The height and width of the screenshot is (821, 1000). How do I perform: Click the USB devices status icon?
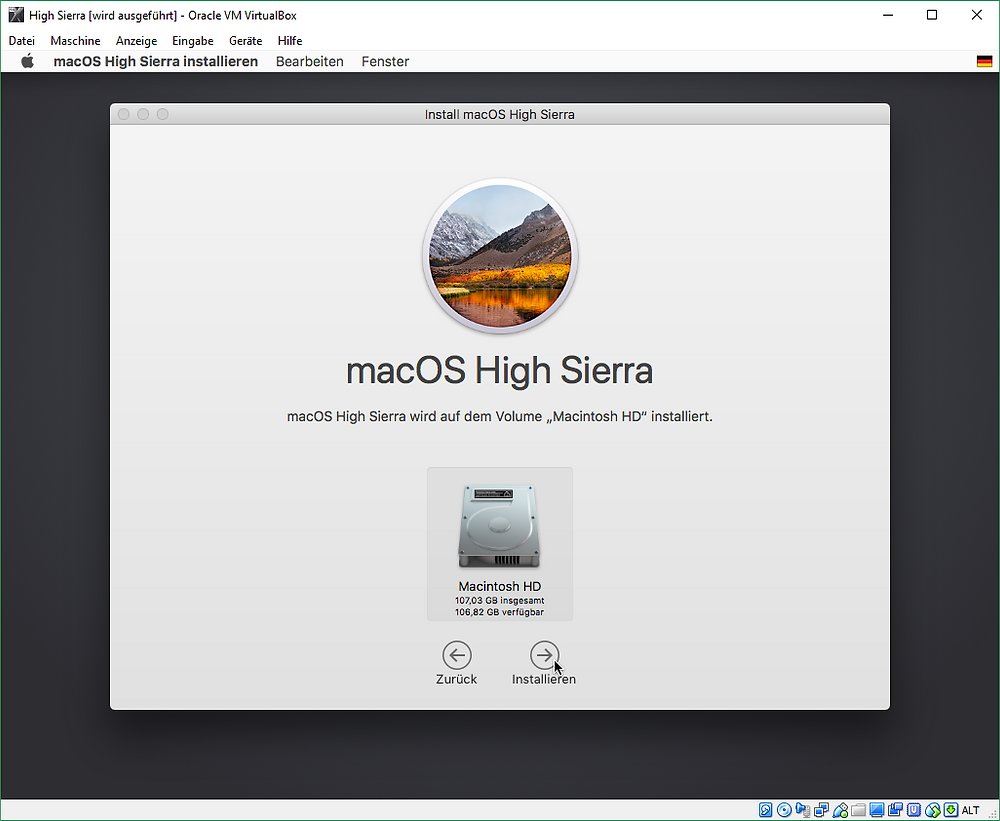(x=840, y=810)
